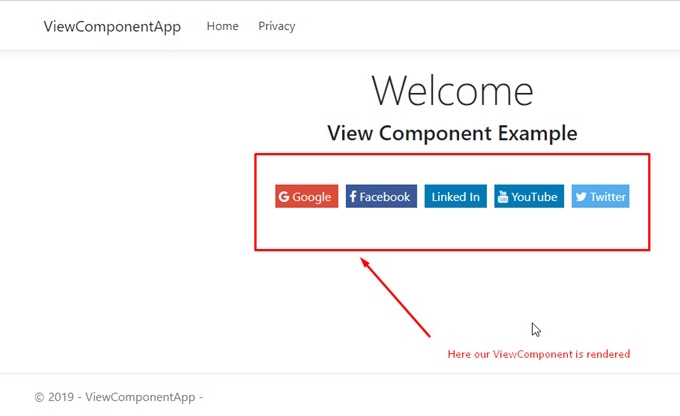Click the red annotation arrow
This screenshot has width=680, height=416.
click(395, 296)
